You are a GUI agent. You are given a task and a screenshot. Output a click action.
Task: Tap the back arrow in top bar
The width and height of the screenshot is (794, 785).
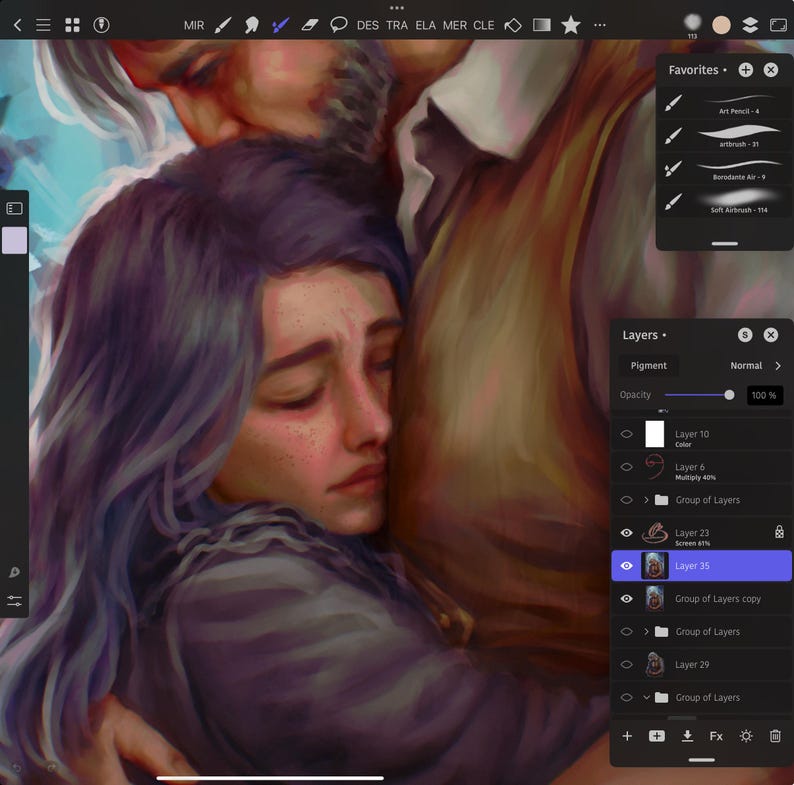(x=18, y=25)
